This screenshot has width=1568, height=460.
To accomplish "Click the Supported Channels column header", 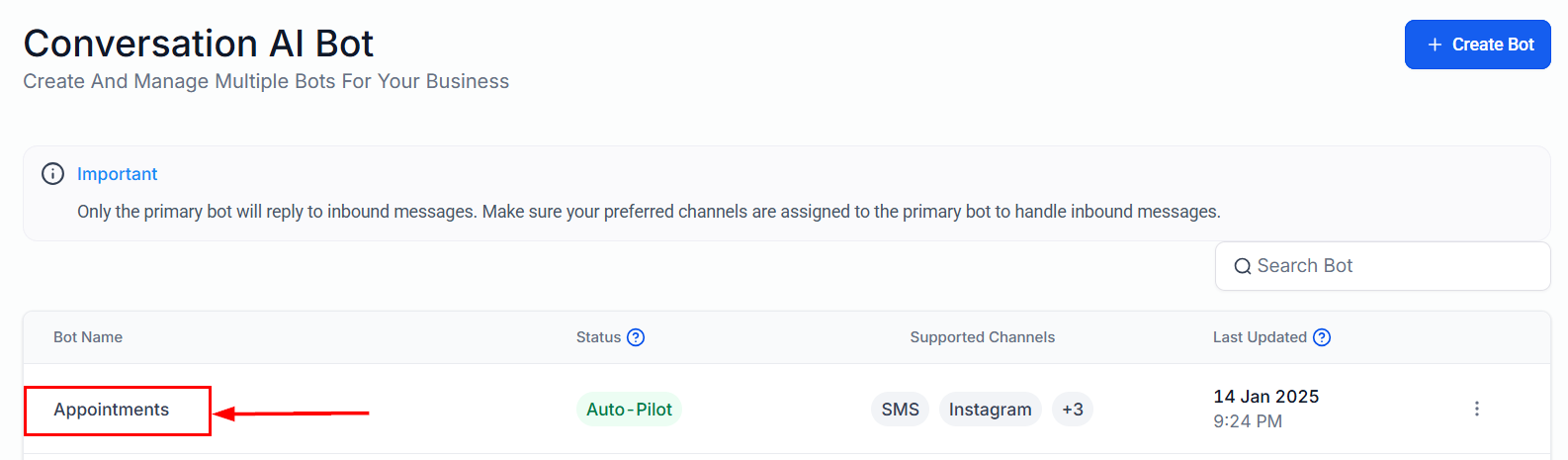I will [982, 337].
